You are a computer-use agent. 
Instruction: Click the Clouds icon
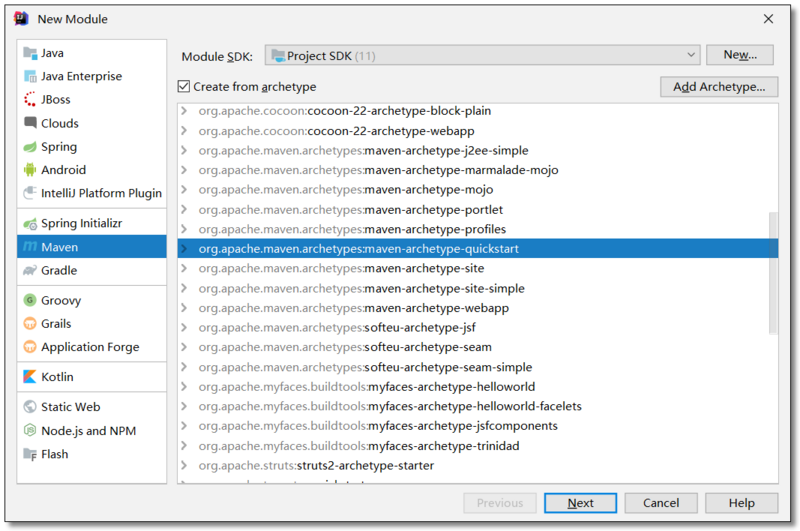click(x=30, y=124)
